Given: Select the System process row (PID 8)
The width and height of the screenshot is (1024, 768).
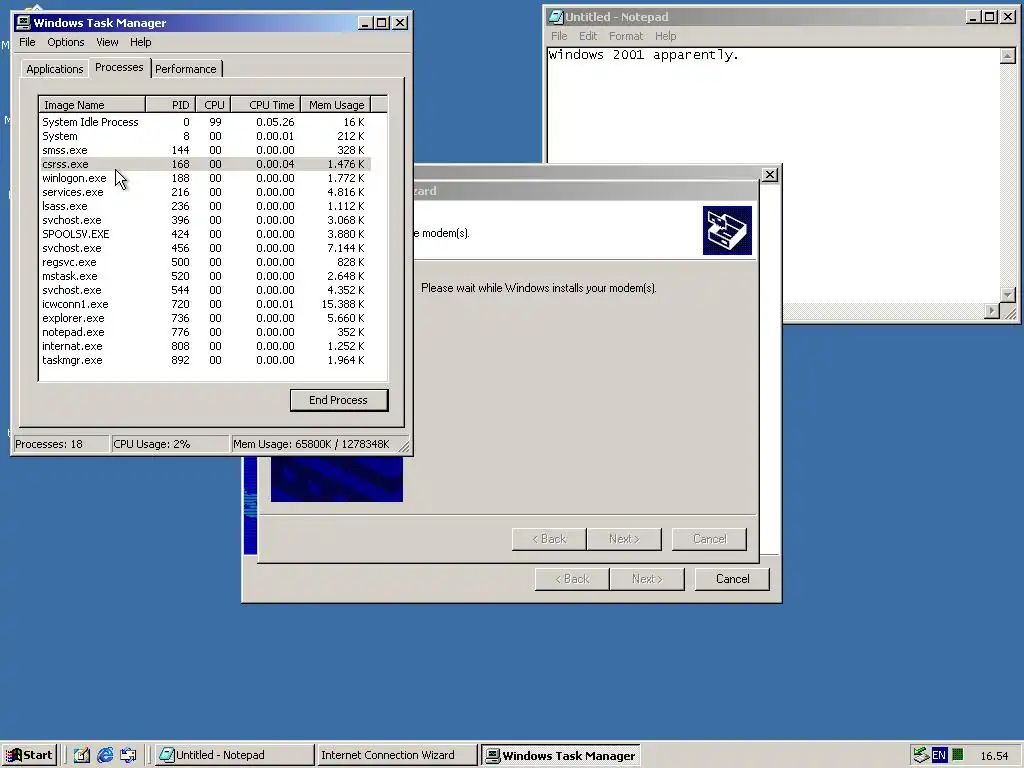Looking at the screenshot, I should (x=205, y=136).
